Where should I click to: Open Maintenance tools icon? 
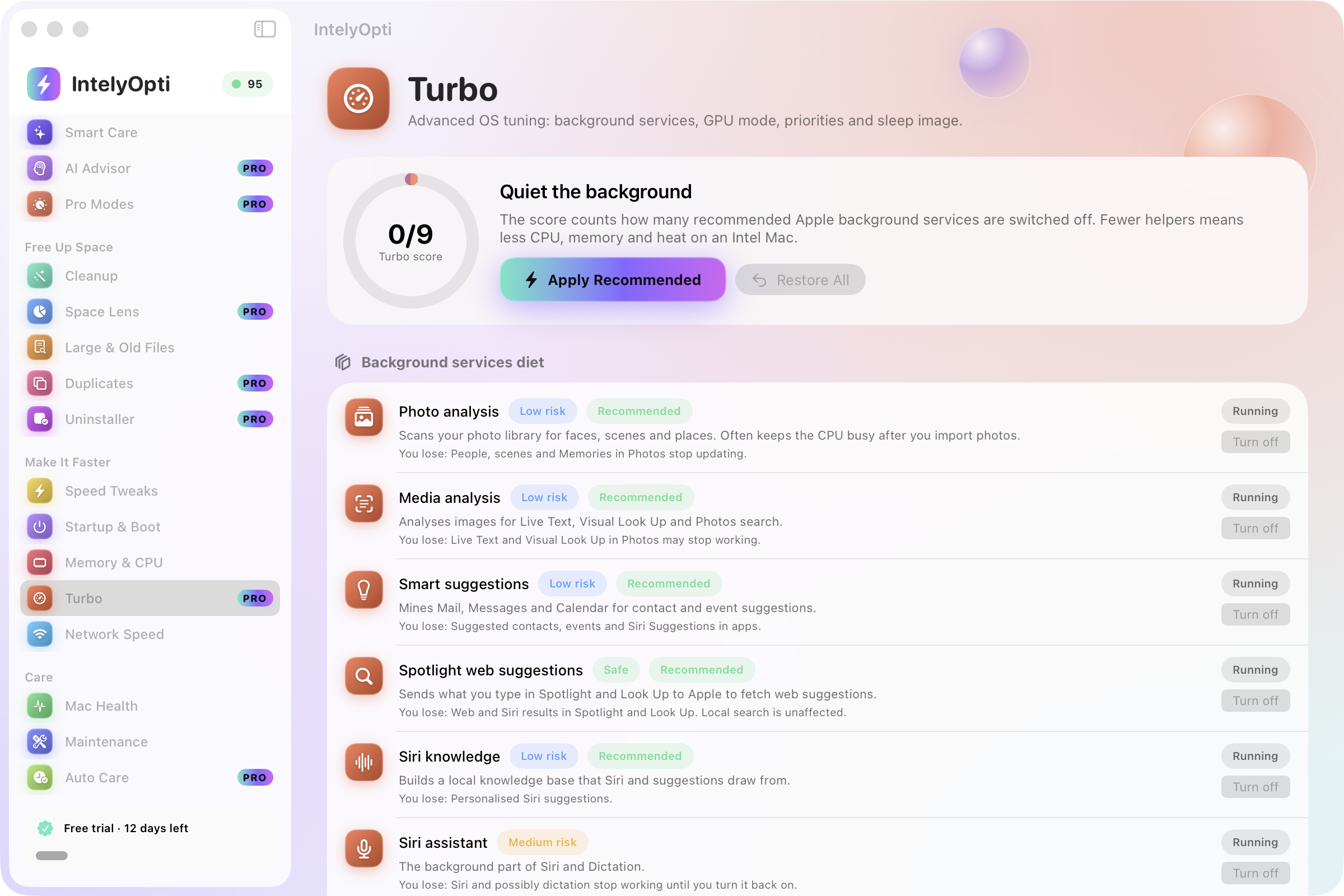click(40, 741)
